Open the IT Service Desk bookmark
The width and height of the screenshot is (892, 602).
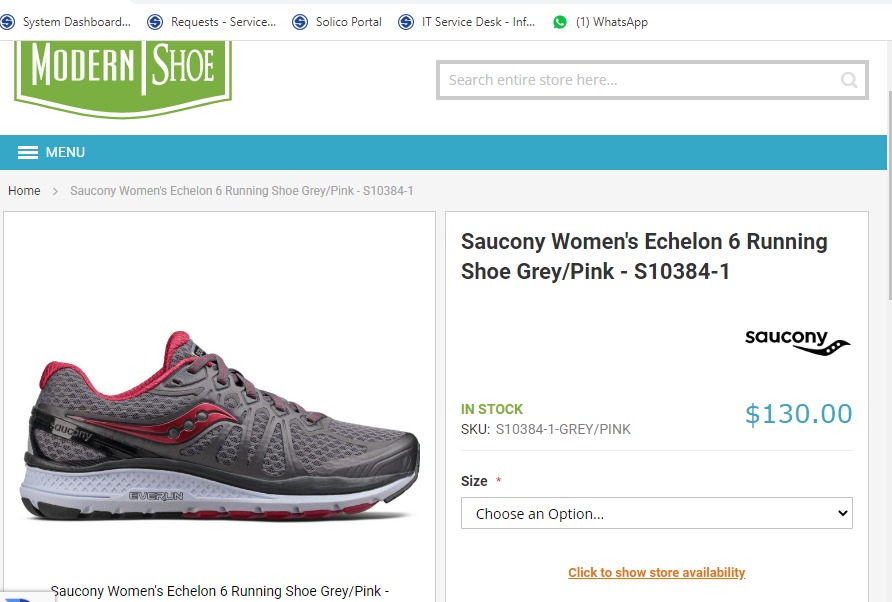[x=467, y=22]
